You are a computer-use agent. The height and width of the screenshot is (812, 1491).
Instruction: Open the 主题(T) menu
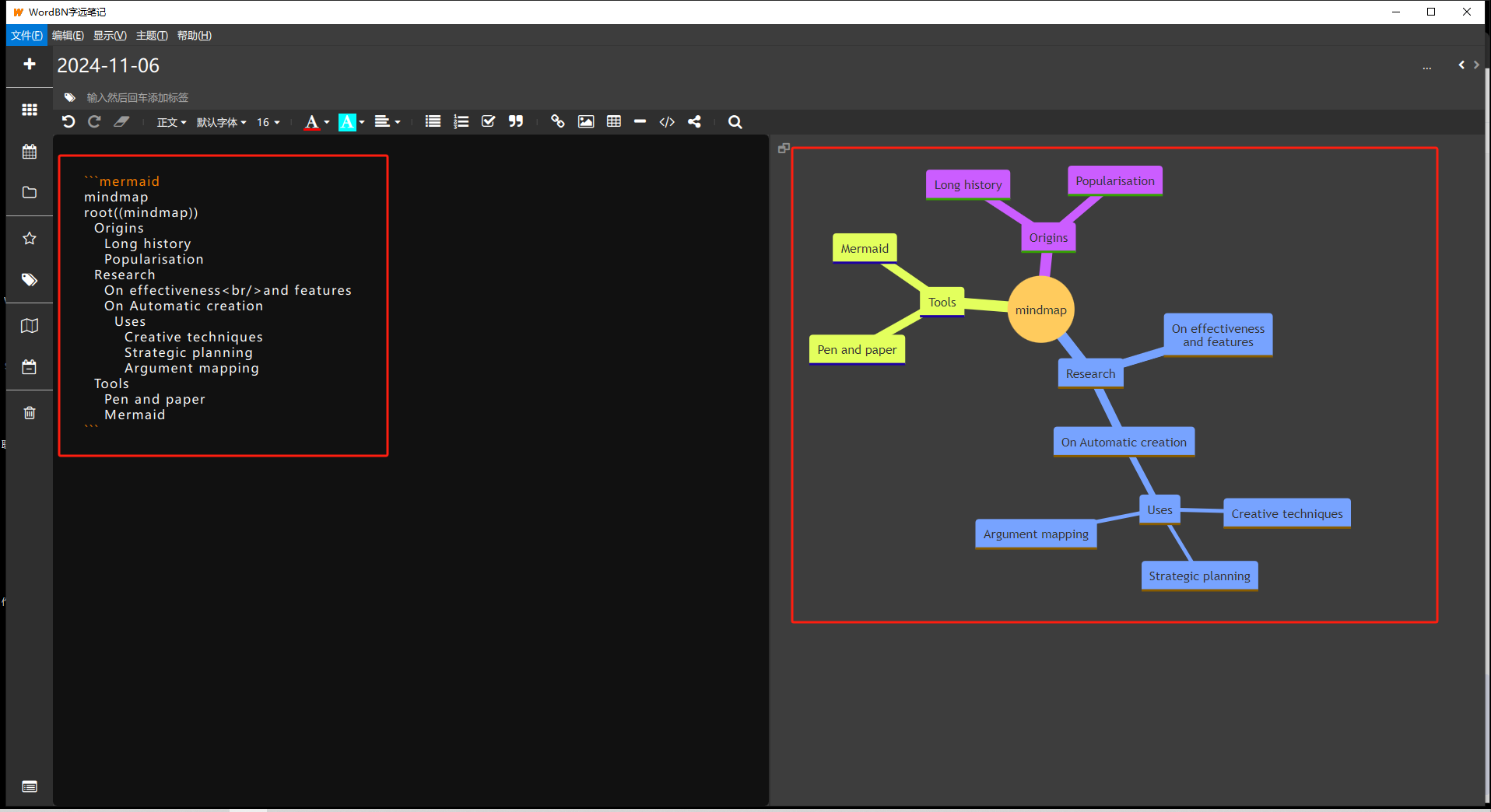pyautogui.click(x=152, y=35)
